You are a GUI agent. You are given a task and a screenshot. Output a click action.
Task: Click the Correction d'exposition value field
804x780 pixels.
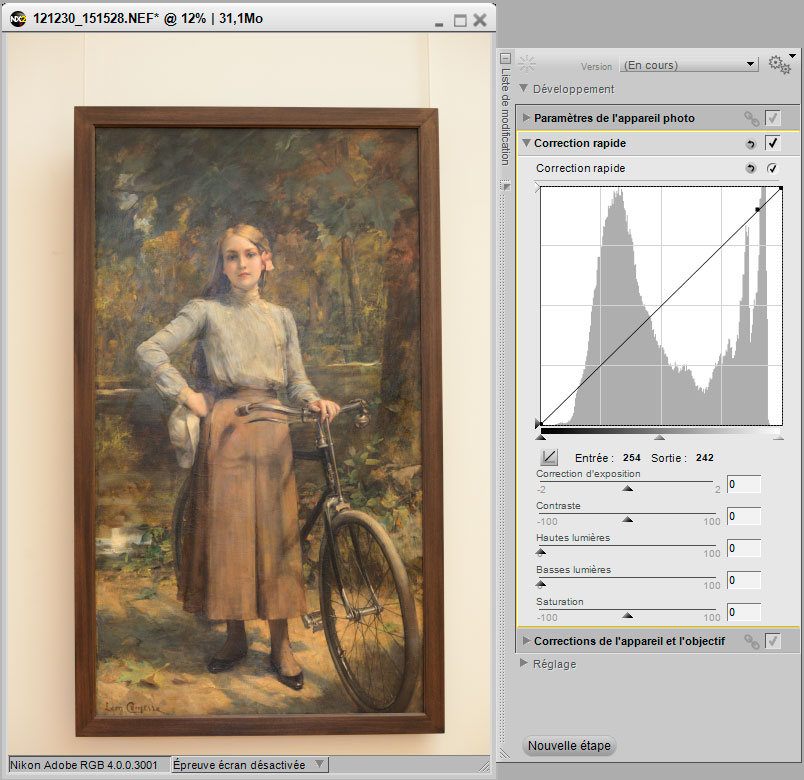click(x=743, y=484)
